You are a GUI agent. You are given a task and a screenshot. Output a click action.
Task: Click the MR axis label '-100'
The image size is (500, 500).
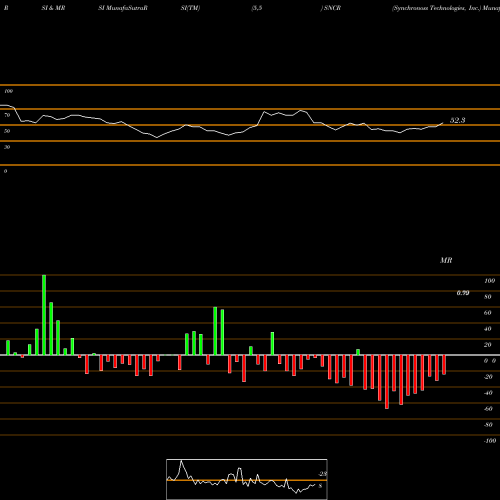point(490,441)
